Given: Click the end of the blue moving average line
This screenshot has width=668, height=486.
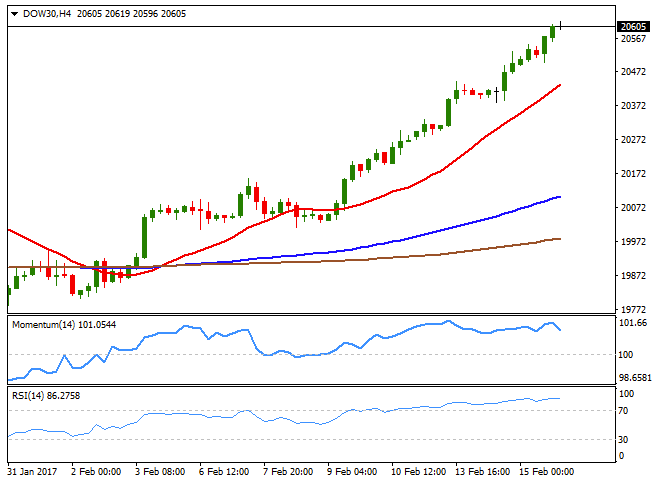Looking at the screenshot, I should (560, 197).
